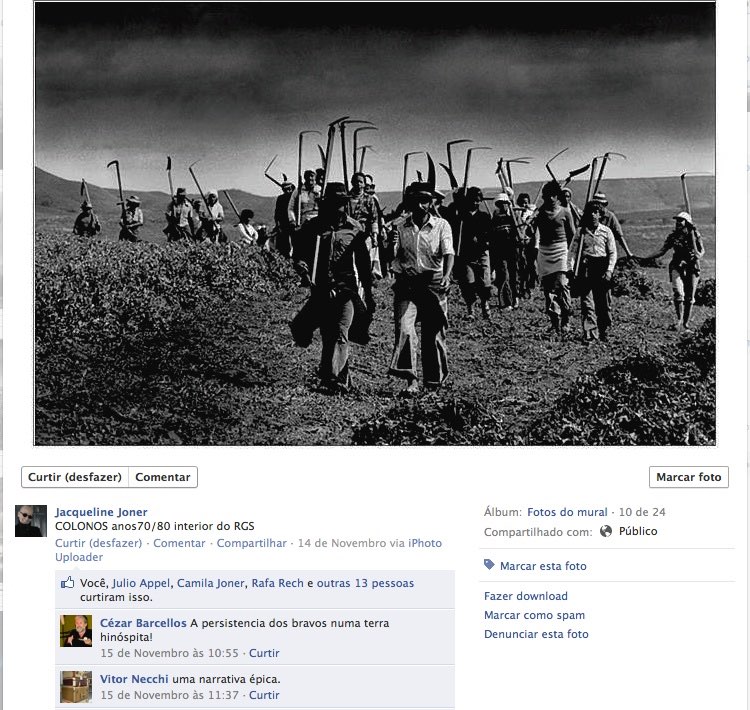The image size is (750, 710).
Task: Click the Fazer download link
Action: [x=526, y=596]
